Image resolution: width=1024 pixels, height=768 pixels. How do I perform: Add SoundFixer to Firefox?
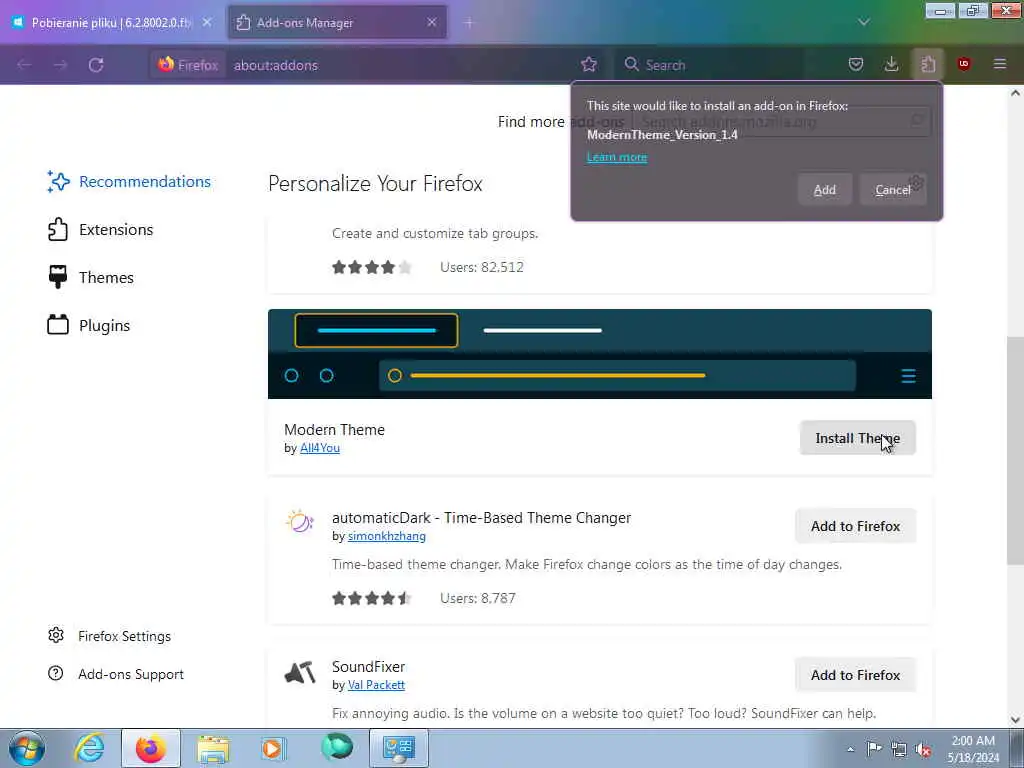pyautogui.click(x=856, y=675)
